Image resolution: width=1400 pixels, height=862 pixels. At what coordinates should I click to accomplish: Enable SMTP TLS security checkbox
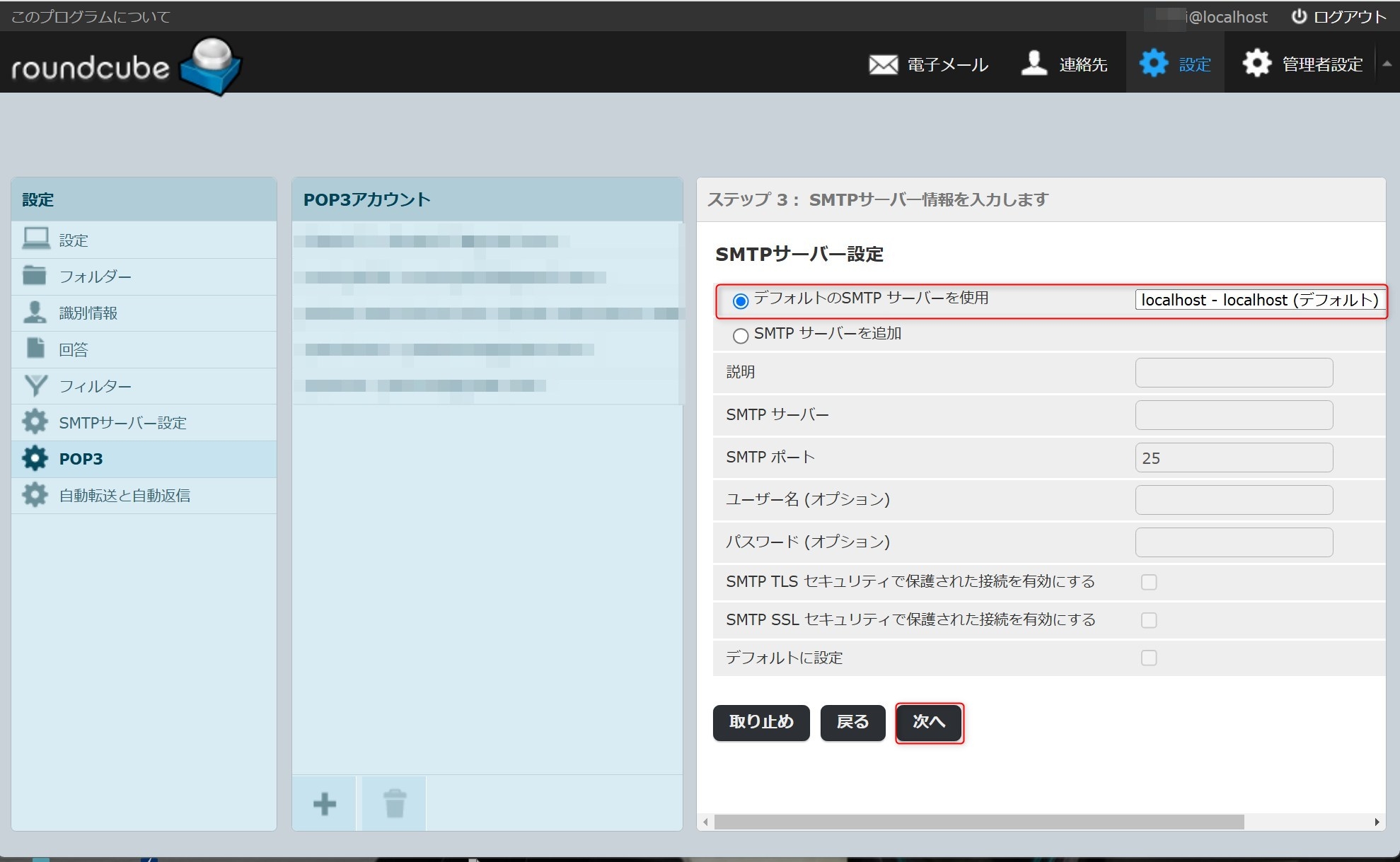click(x=1148, y=582)
